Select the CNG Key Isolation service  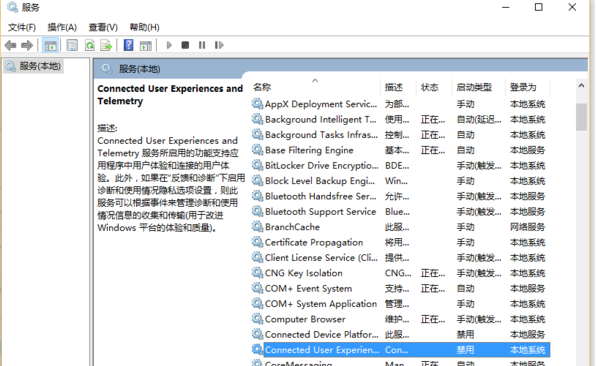[401, 273]
